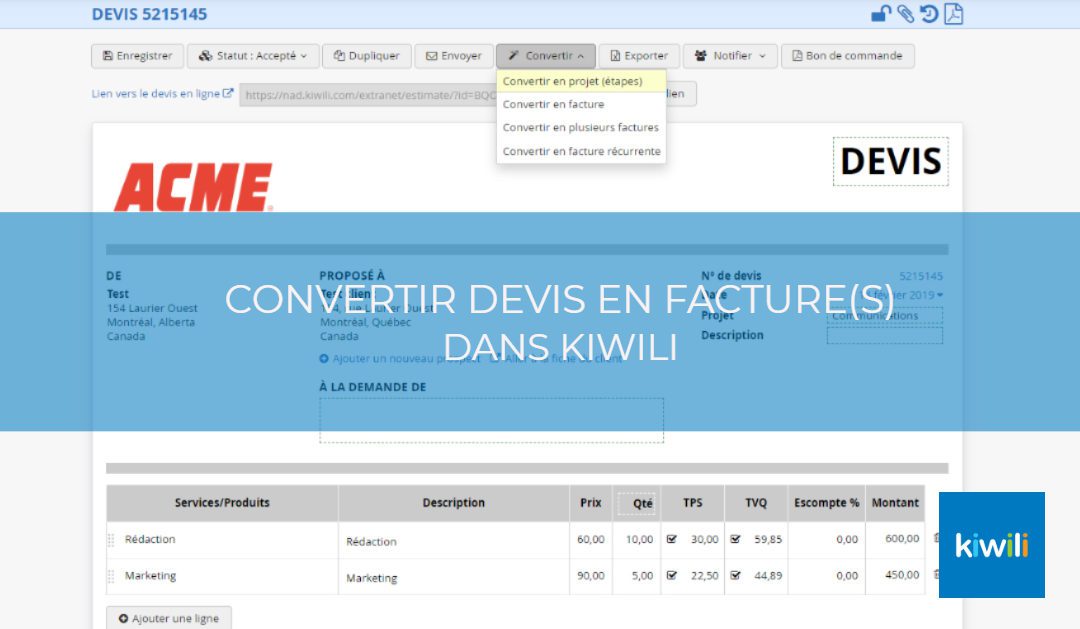Open Lien vers le devis en ligne

162,94
